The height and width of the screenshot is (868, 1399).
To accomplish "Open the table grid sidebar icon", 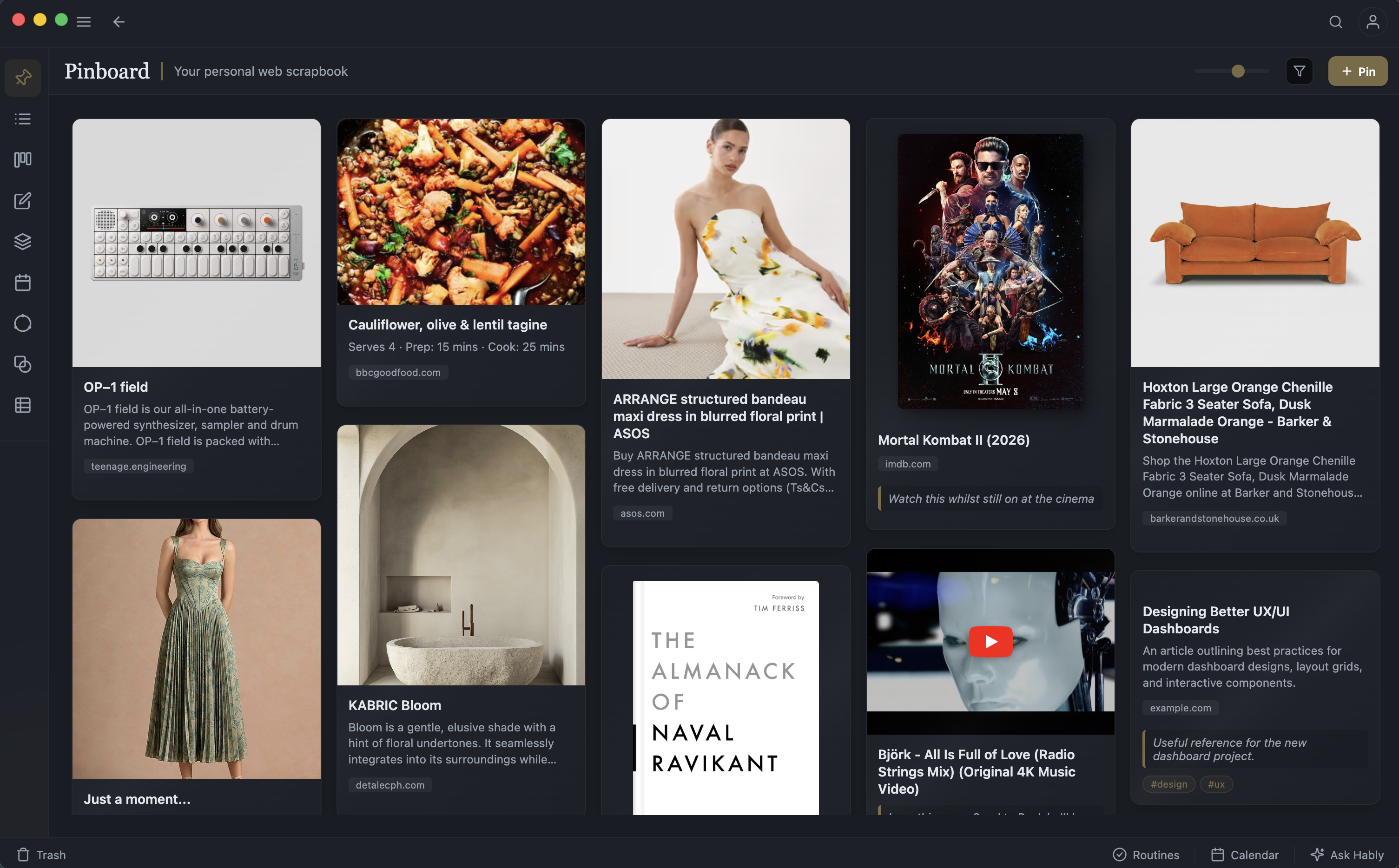I will point(23,405).
